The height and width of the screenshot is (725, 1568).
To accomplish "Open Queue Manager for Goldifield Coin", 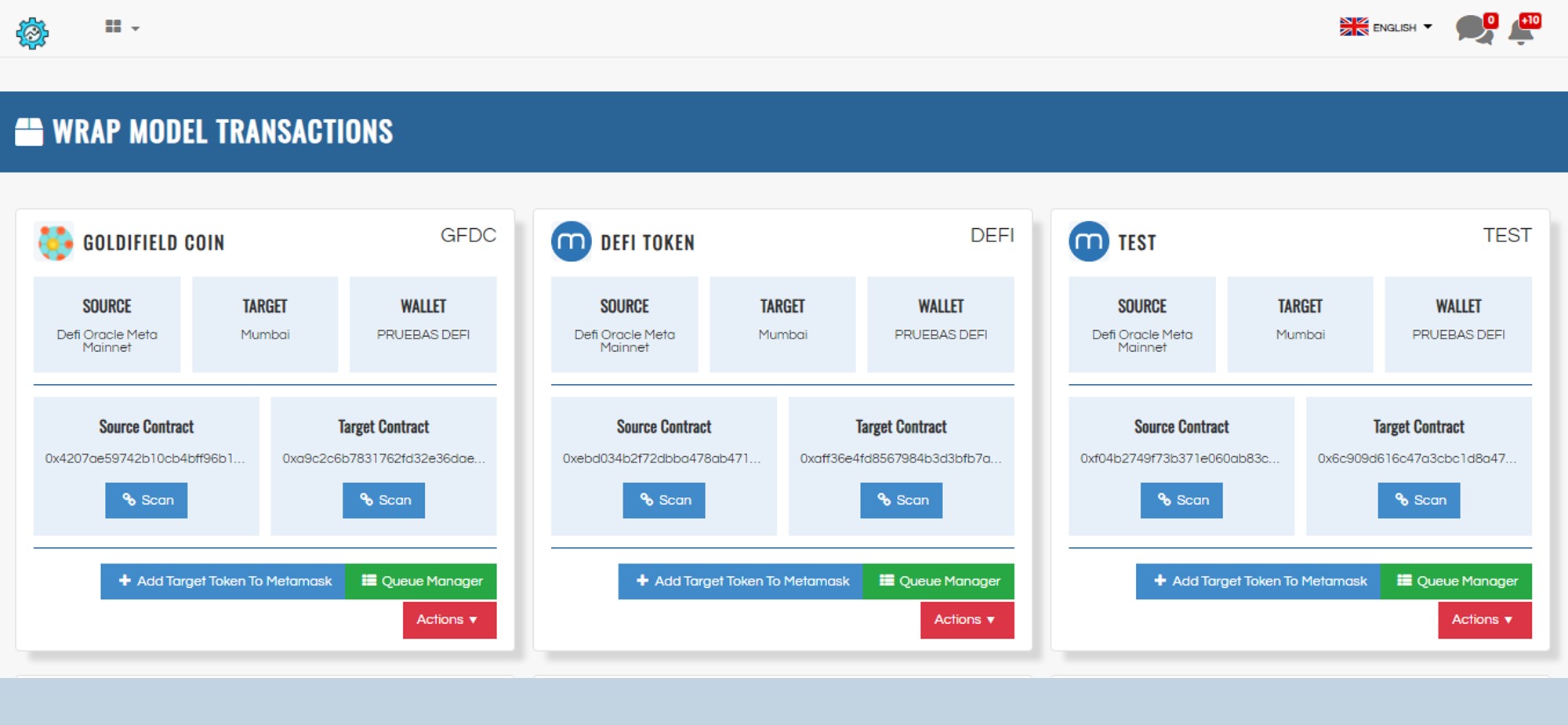I will (x=421, y=582).
